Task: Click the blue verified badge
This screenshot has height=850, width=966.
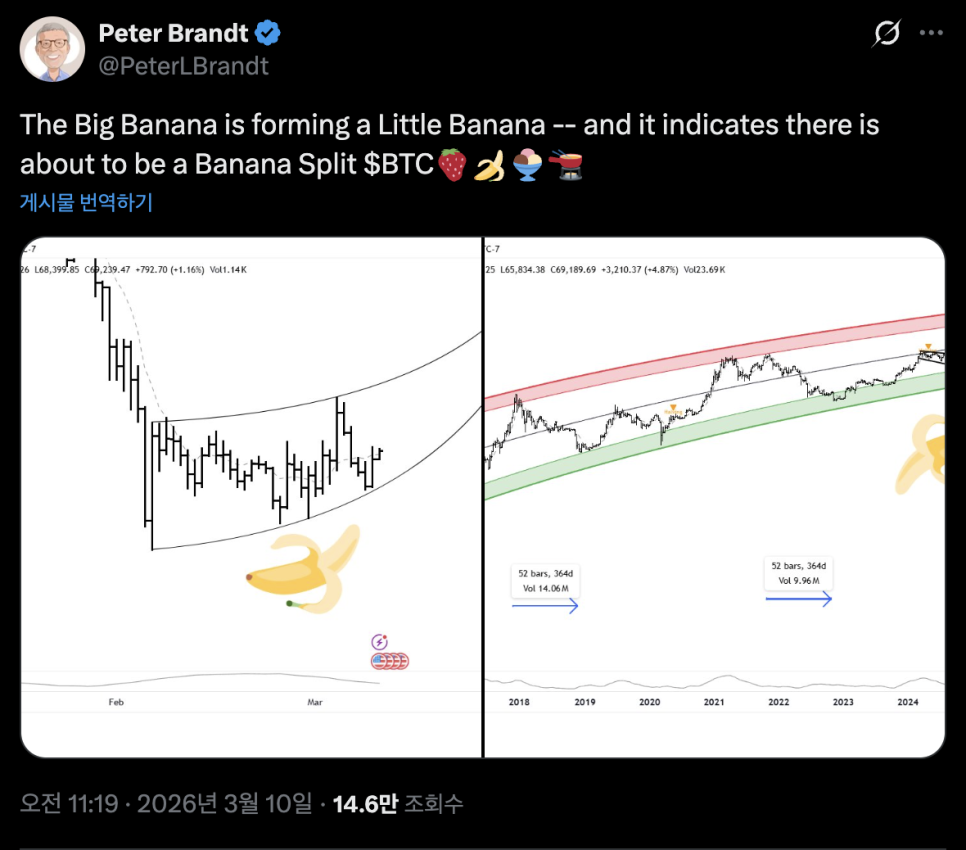Action: point(268,33)
